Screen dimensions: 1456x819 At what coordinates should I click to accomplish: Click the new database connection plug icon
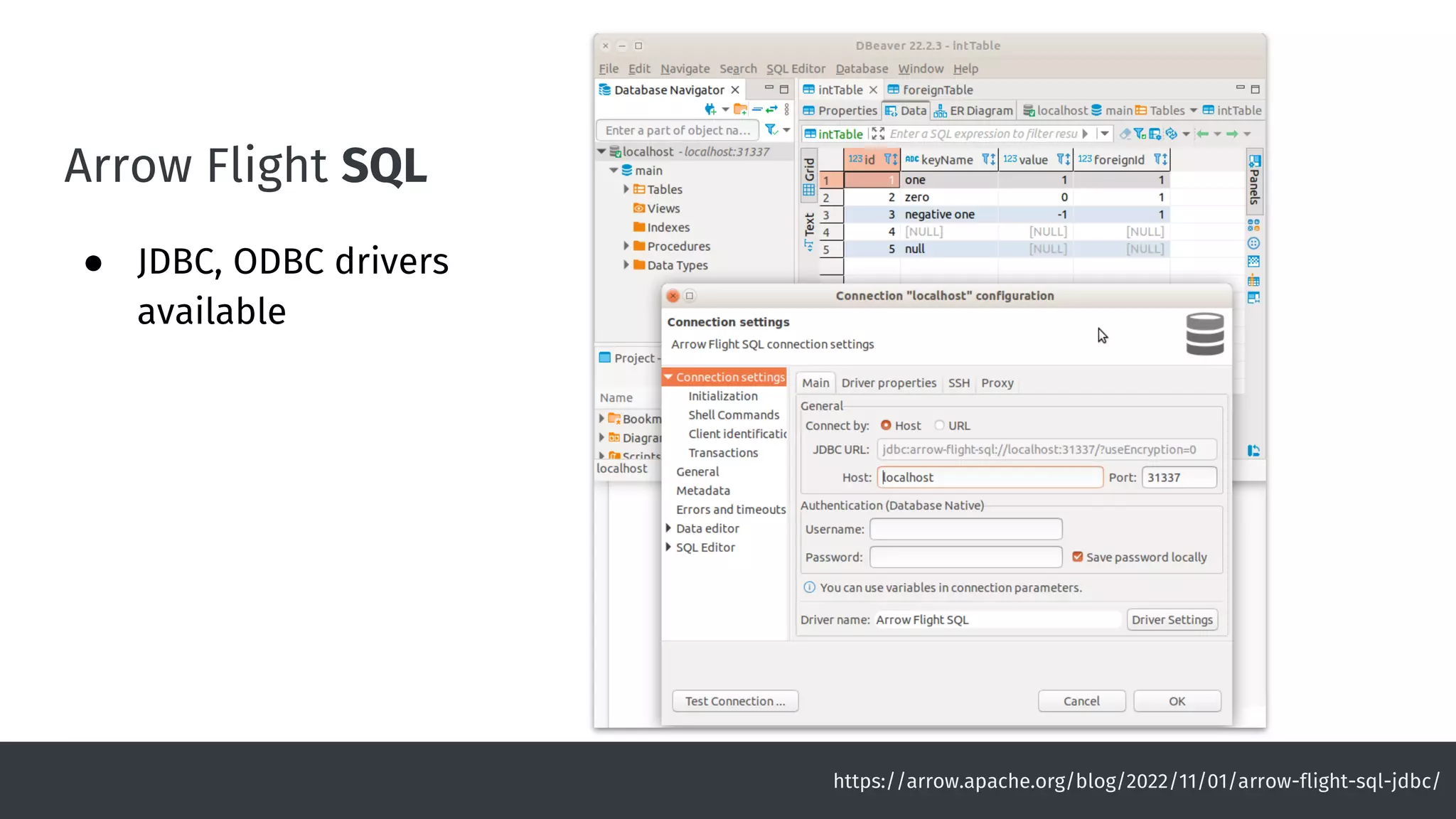coord(710,109)
